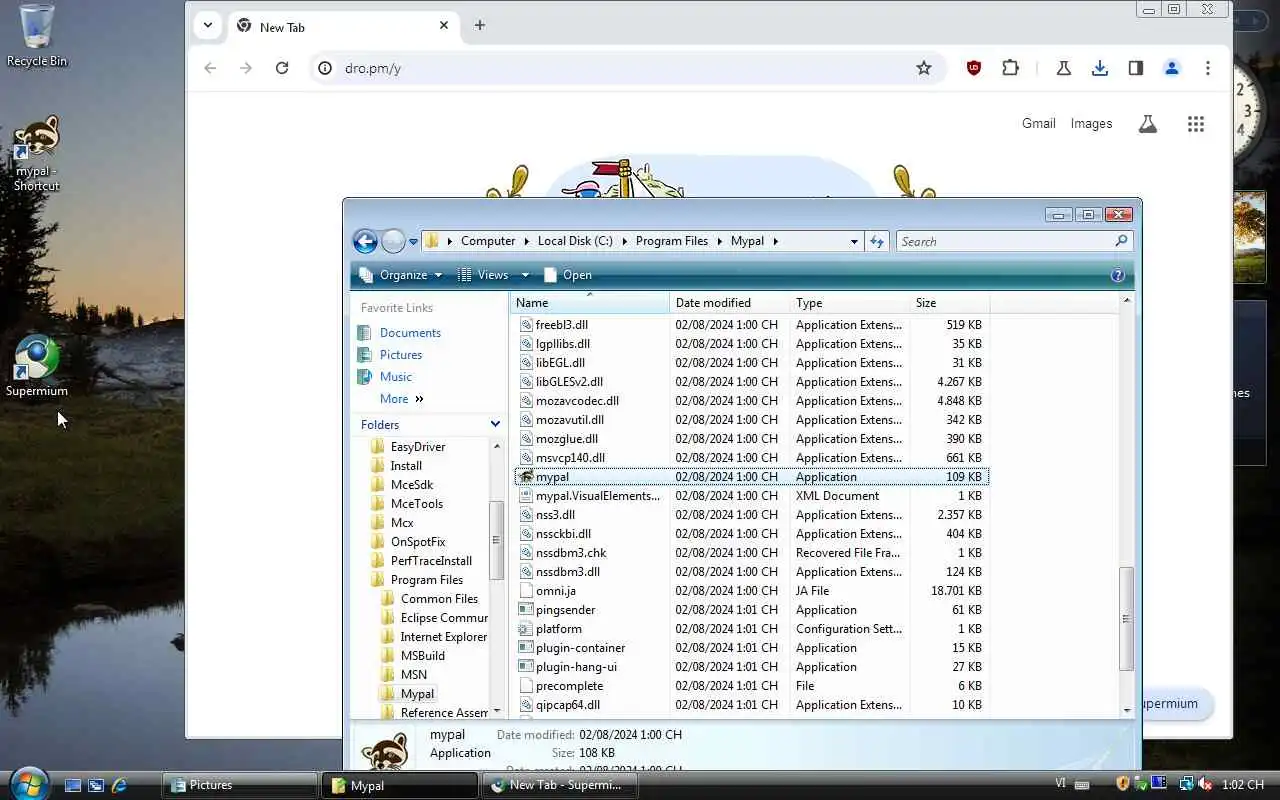Select the Common Files folder in tree
The image size is (1280, 800).
pyautogui.click(x=430, y=599)
